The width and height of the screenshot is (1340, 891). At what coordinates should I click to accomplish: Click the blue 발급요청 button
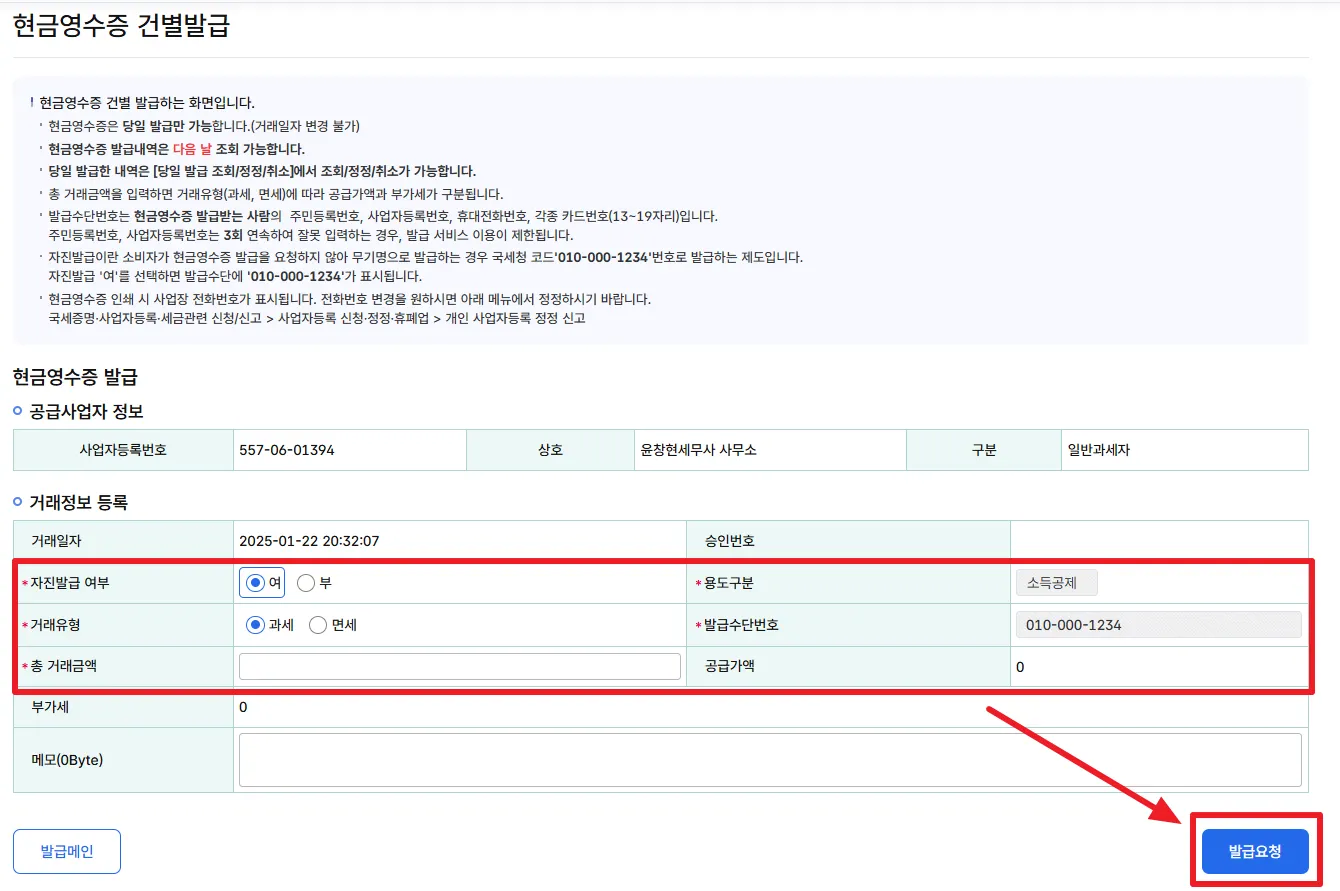[x=1255, y=851]
